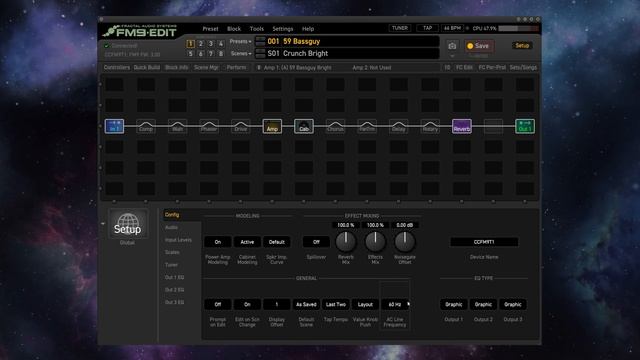Select the purple Reverb block

pyautogui.click(x=462, y=127)
